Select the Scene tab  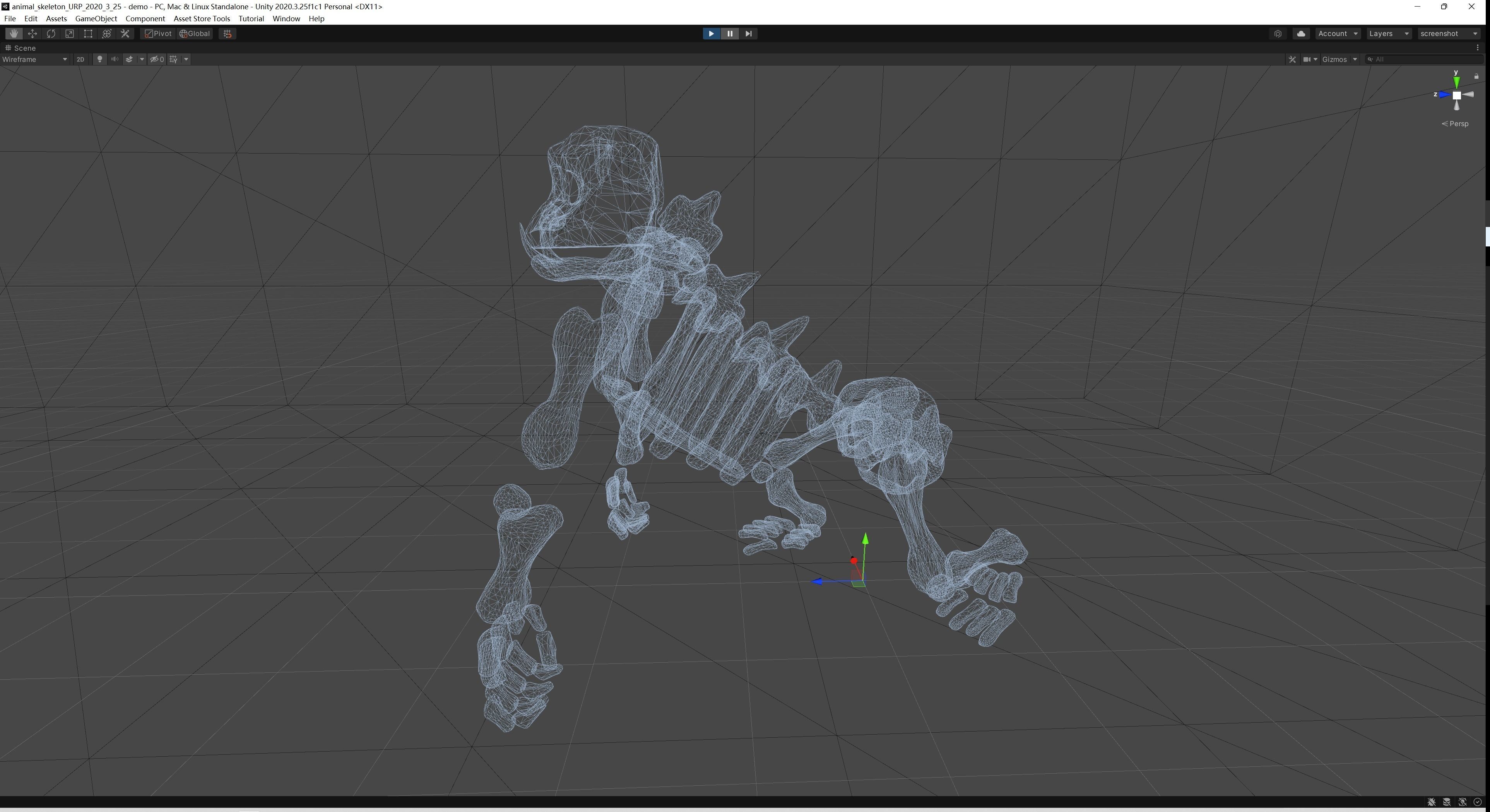pos(21,48)
